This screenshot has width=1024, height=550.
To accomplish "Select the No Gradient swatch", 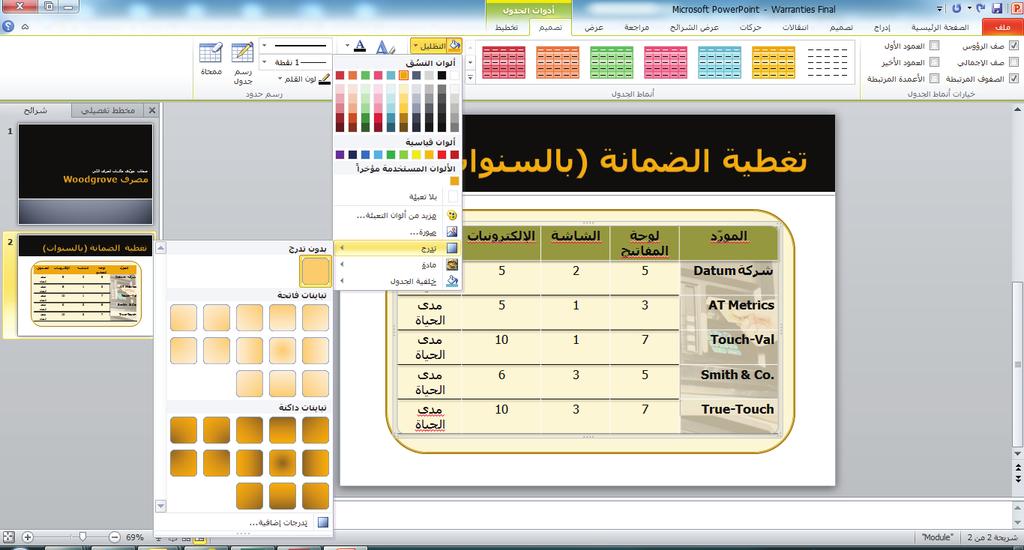I will 315,271.
